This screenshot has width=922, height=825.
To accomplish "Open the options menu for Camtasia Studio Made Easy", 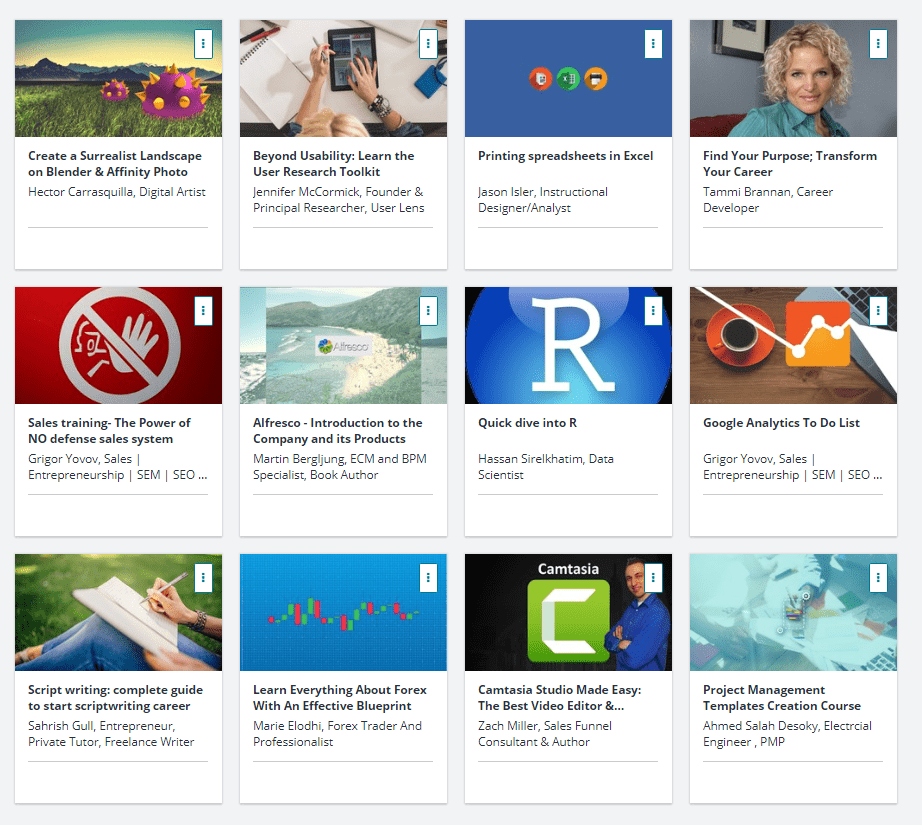I will [x=653, y=577].
